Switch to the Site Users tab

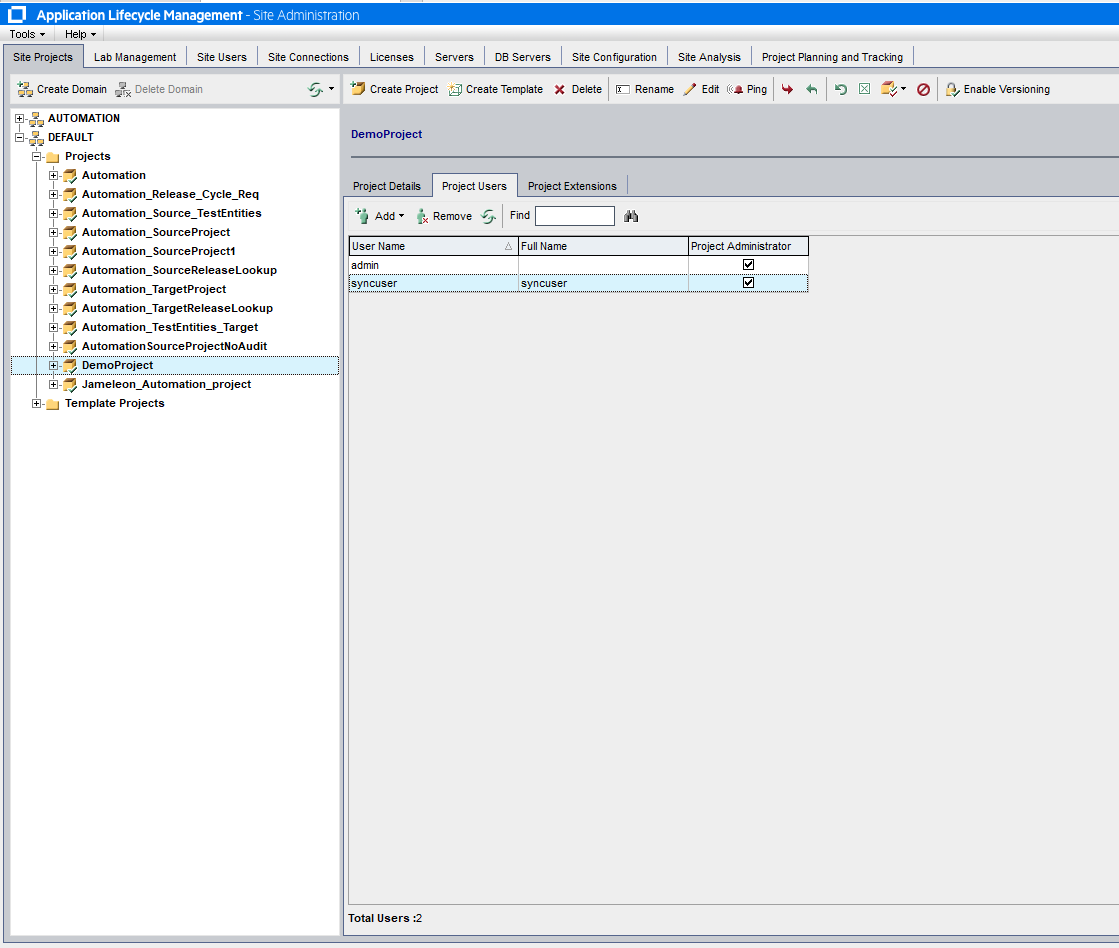point(221,57)
